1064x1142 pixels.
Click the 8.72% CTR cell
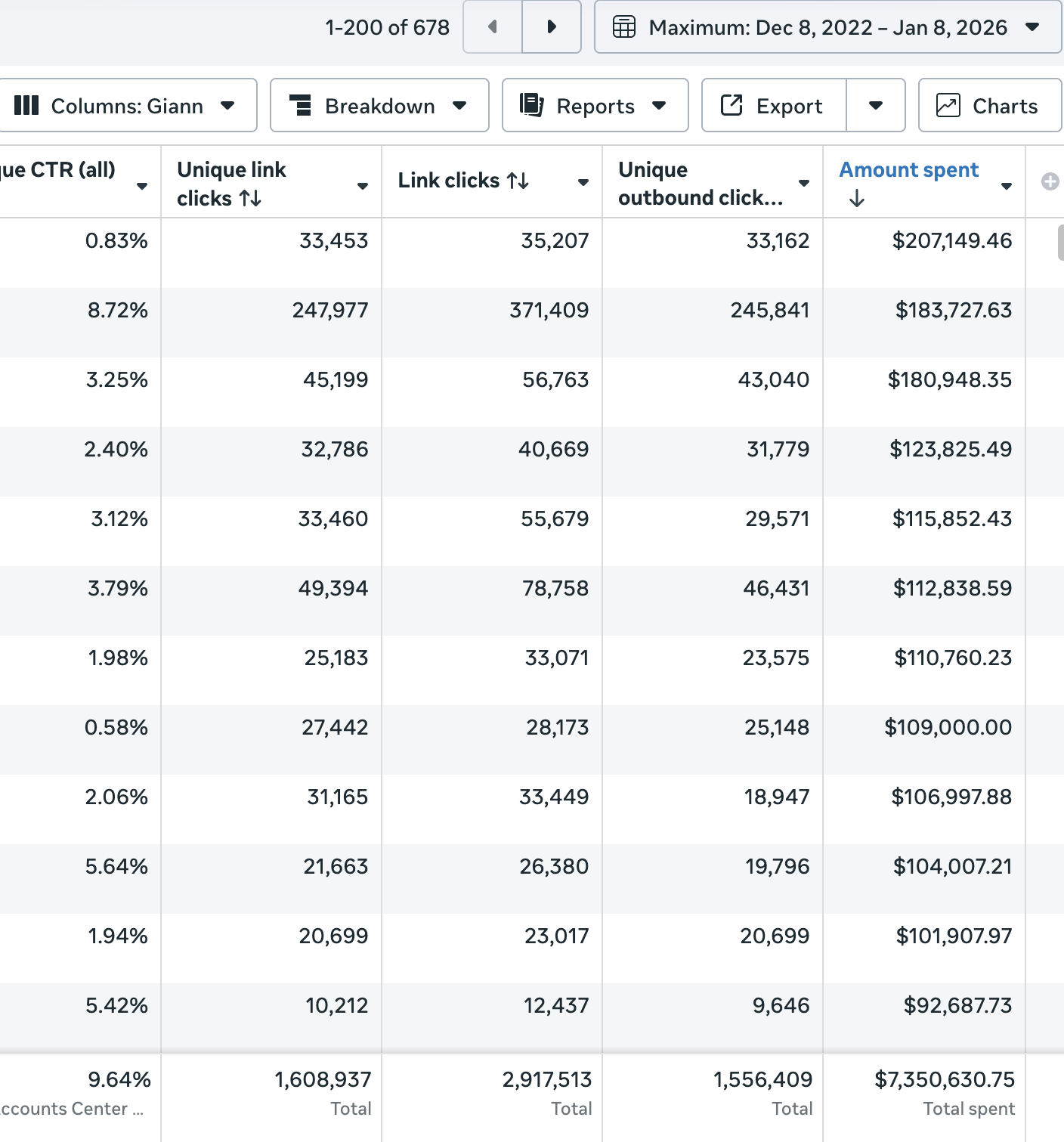tap(118, 311)
